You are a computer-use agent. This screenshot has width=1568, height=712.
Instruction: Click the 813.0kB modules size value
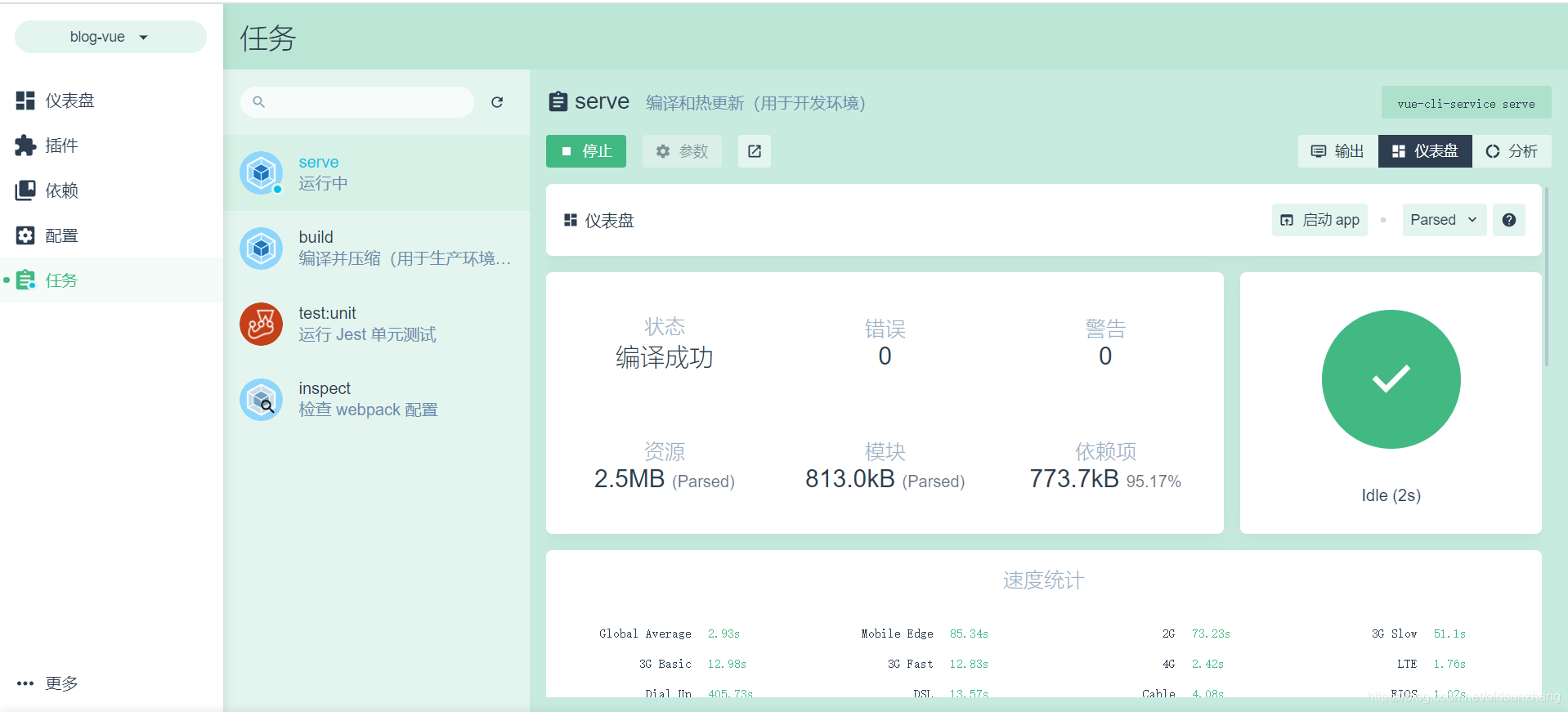(849, 479)
